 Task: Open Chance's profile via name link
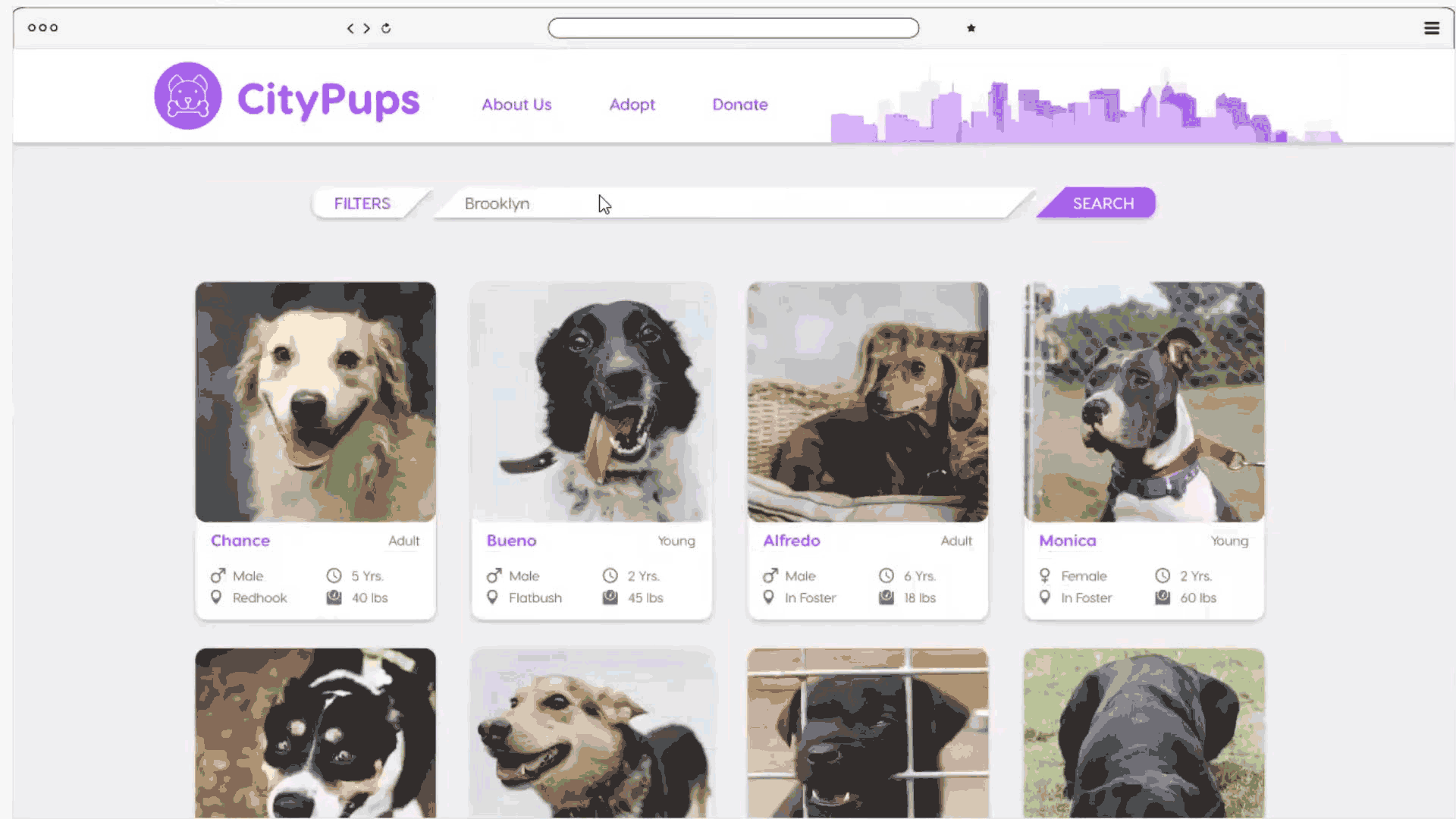tap(240, 541)
